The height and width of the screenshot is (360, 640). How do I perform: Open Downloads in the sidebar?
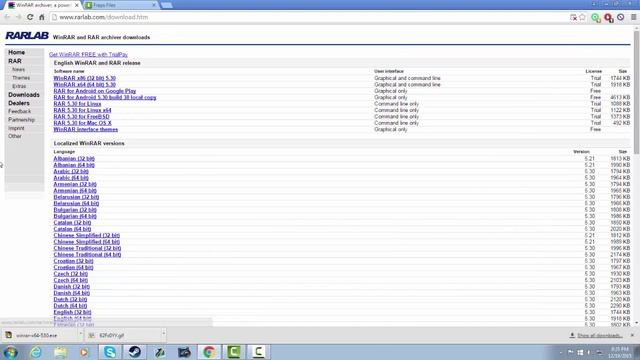point(24,95)
